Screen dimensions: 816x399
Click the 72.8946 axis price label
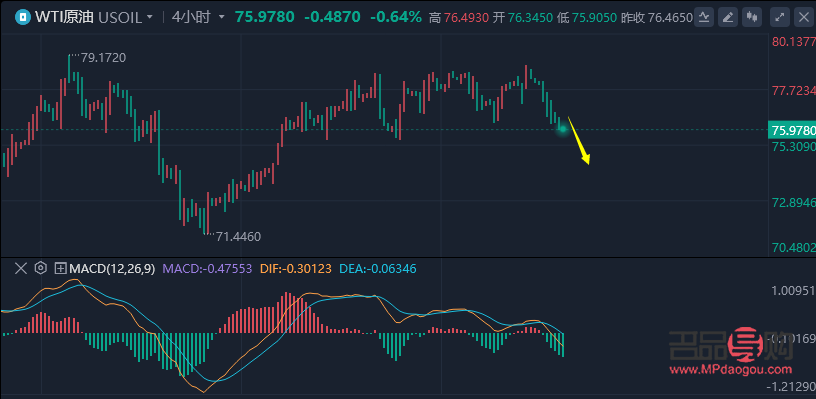(x=794, y=202)
